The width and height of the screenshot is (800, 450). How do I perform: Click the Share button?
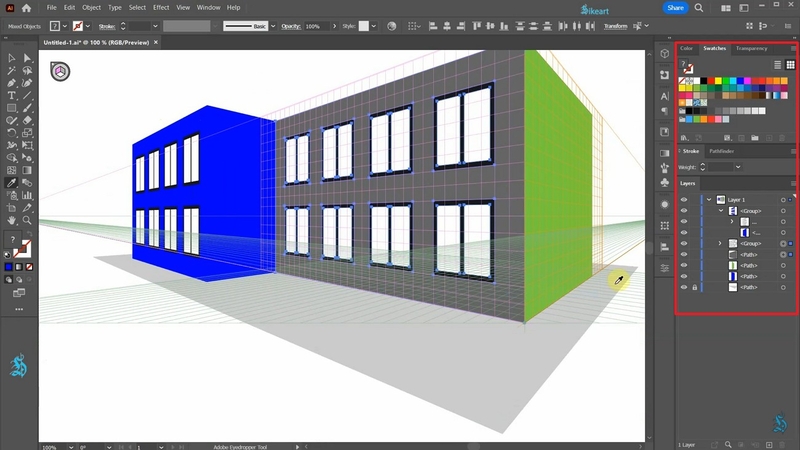coord(675,8)
